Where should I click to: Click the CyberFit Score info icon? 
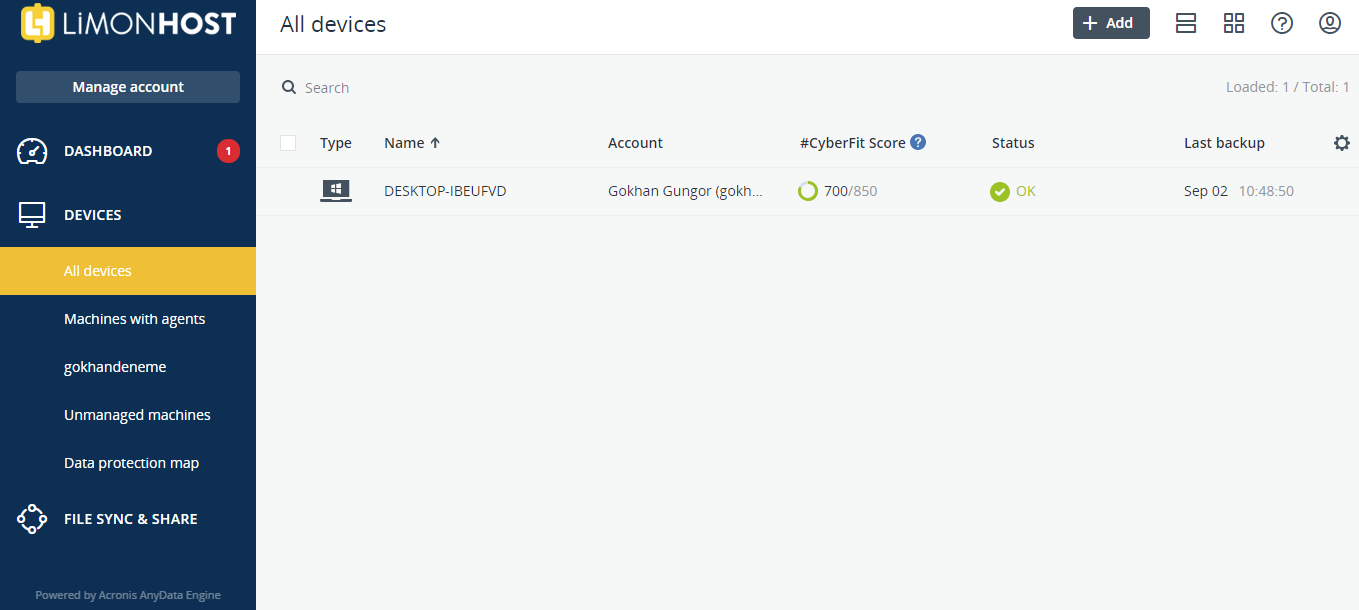918,142
